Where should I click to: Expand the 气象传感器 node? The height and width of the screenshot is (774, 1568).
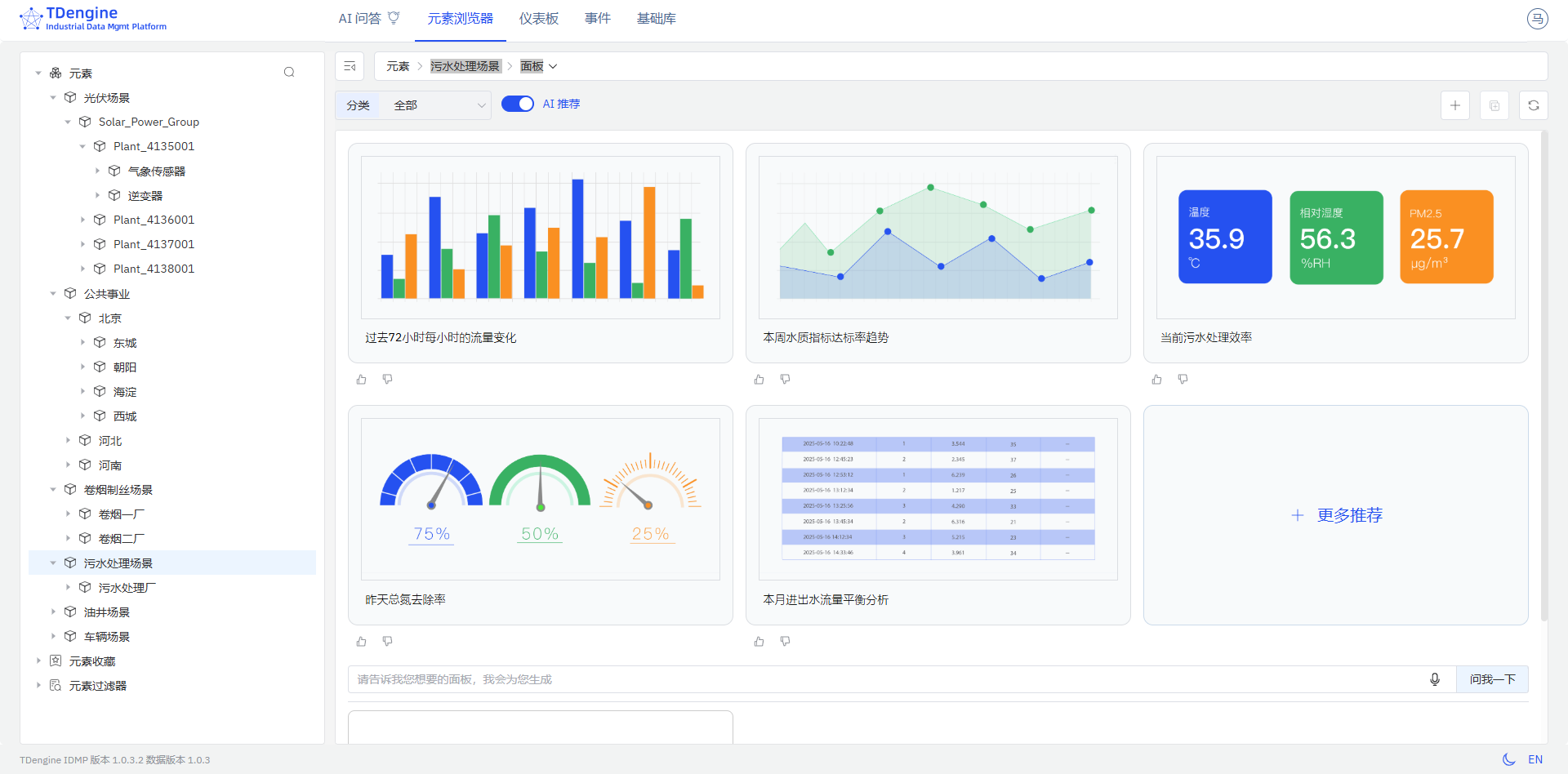[97, 171]
